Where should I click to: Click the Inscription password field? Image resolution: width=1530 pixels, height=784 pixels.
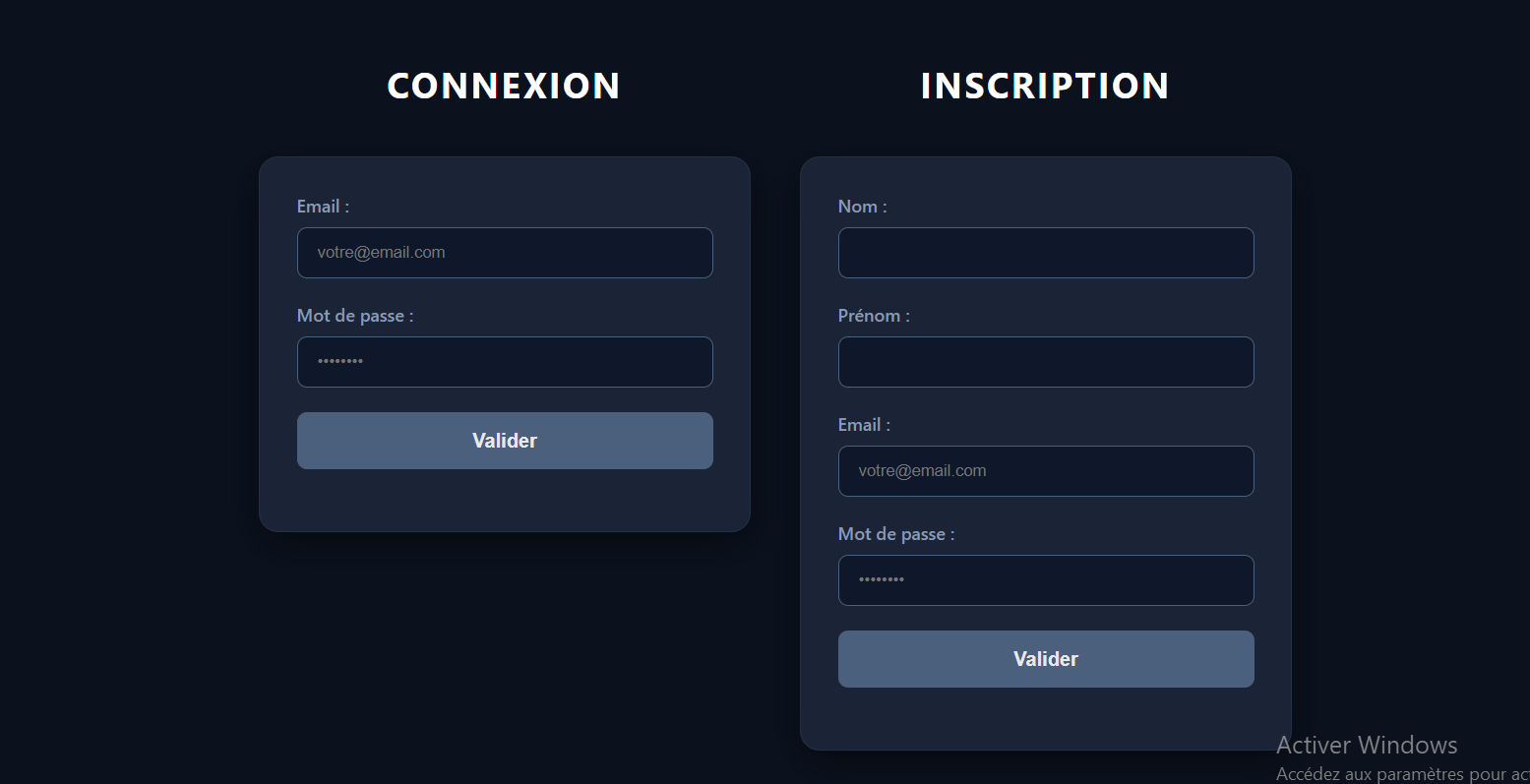[x=1046, y=580]
